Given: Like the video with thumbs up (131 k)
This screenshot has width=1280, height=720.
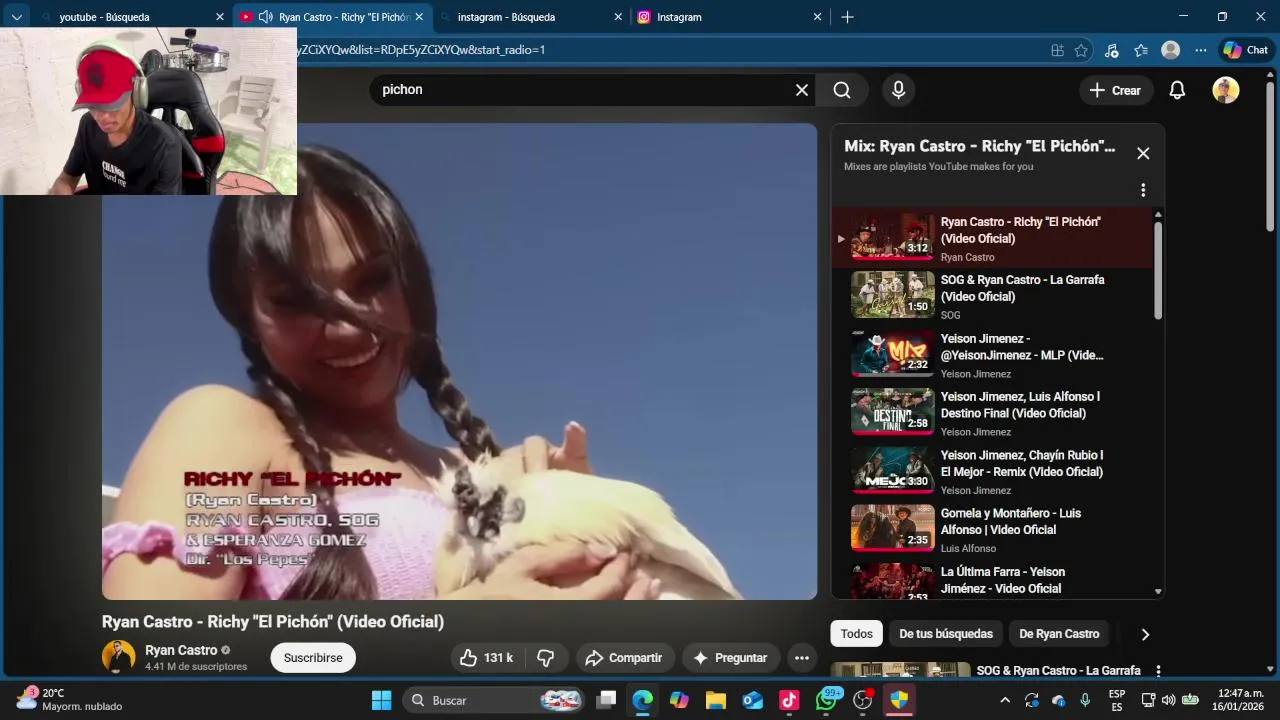Looking at the screenshot, I should (486, 658).
